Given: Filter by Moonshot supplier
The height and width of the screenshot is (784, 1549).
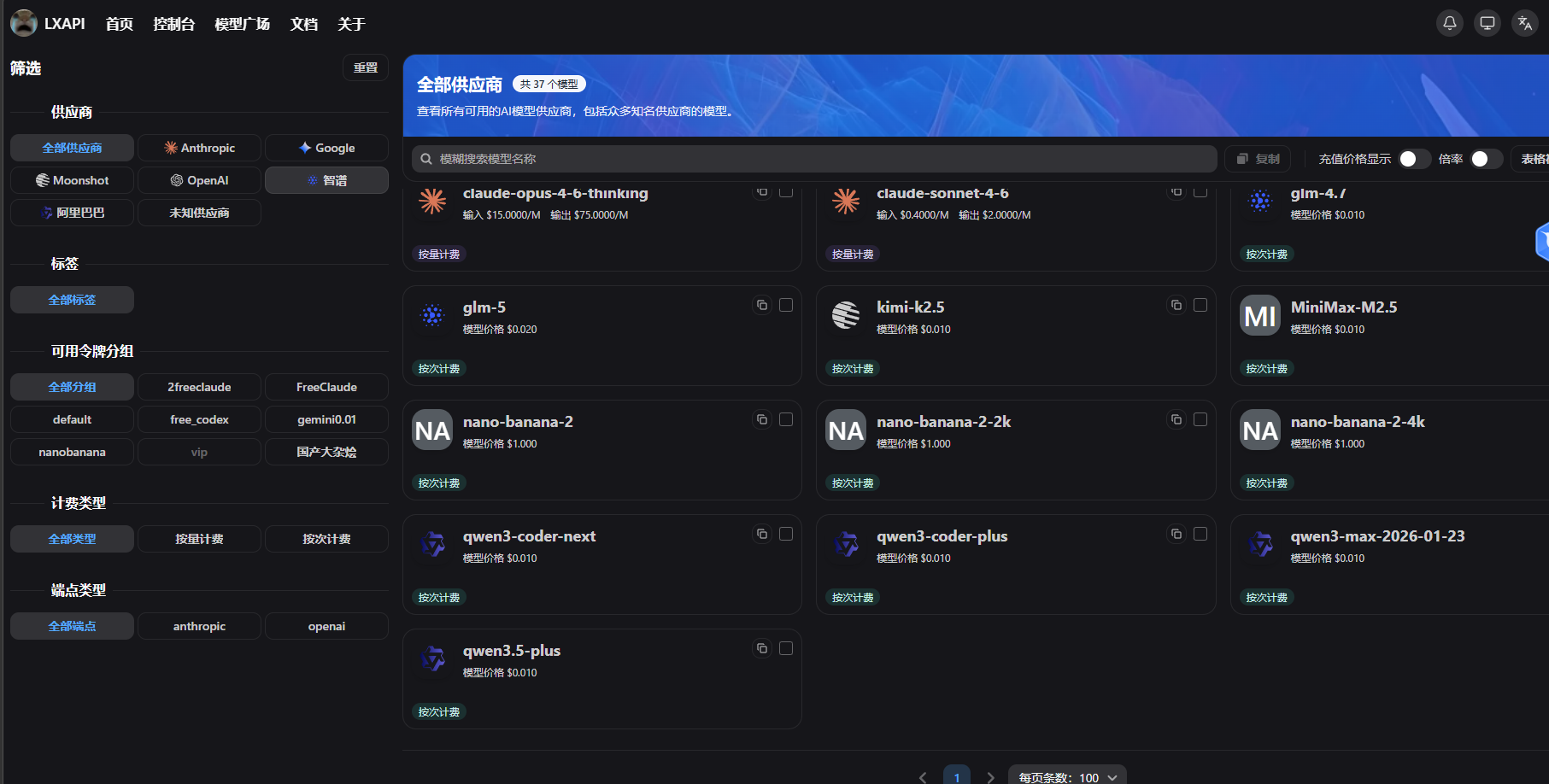Looking at the screenshot, I should pyautogui.click(x=72, y=180).
